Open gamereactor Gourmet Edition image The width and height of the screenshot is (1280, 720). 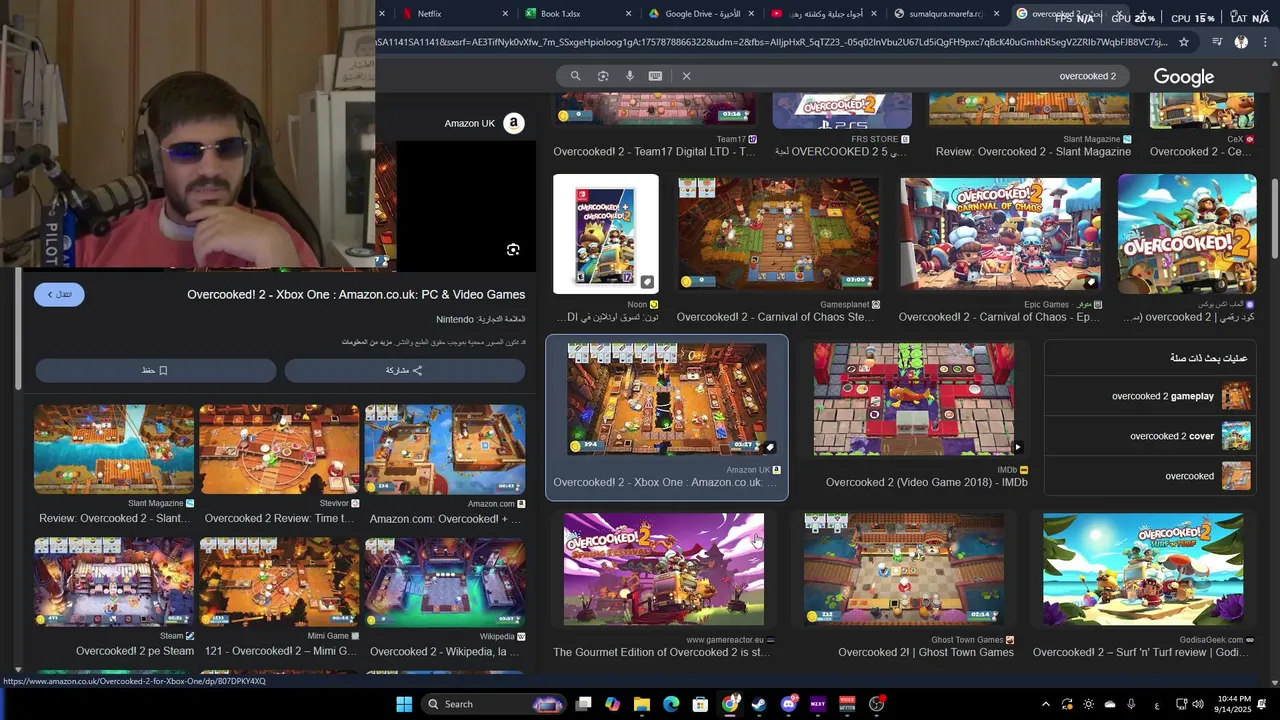664,569
